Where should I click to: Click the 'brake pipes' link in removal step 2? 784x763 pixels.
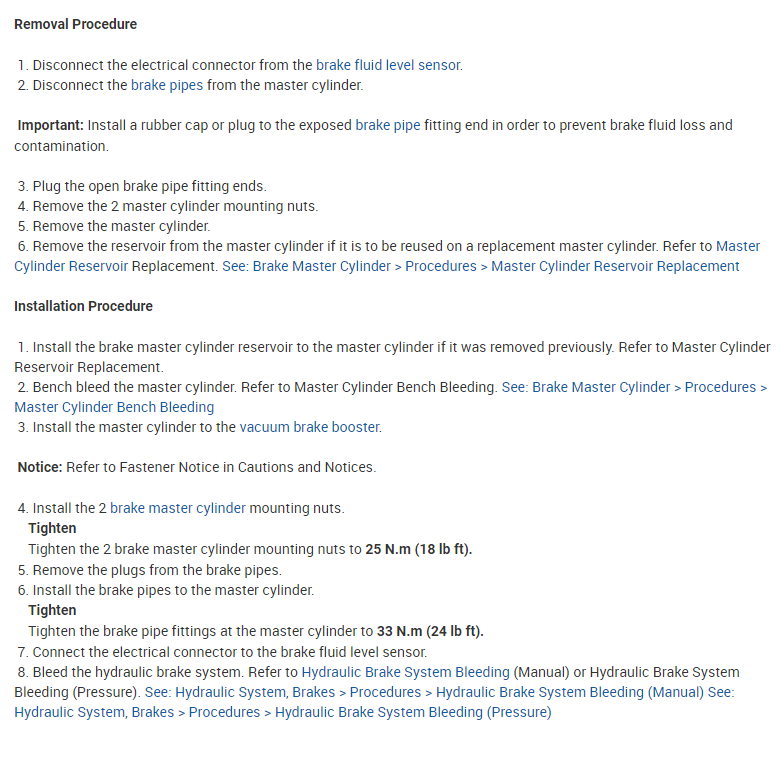[167, 85]
